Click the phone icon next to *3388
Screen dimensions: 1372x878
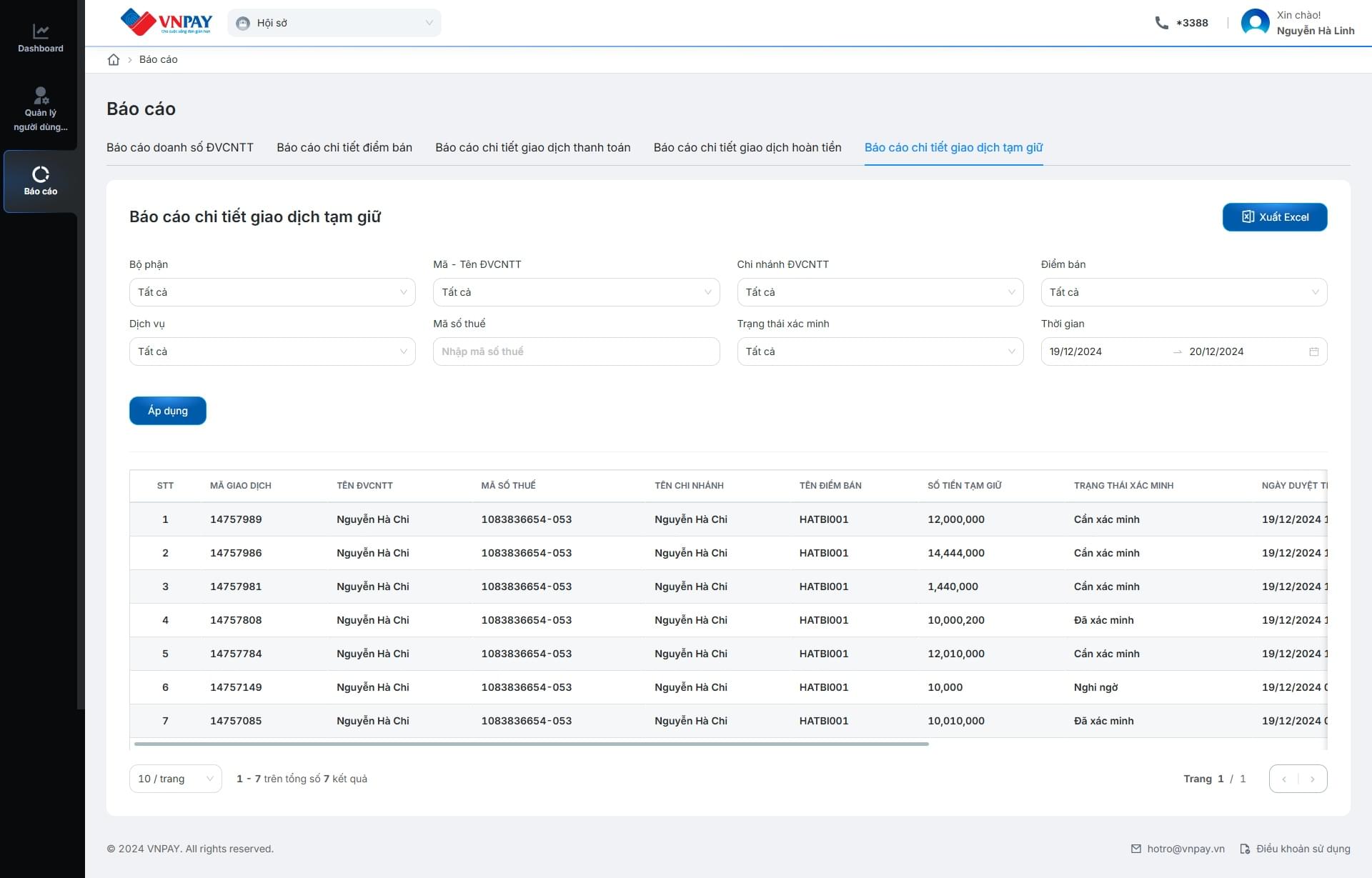click(x=1161, y=23)
